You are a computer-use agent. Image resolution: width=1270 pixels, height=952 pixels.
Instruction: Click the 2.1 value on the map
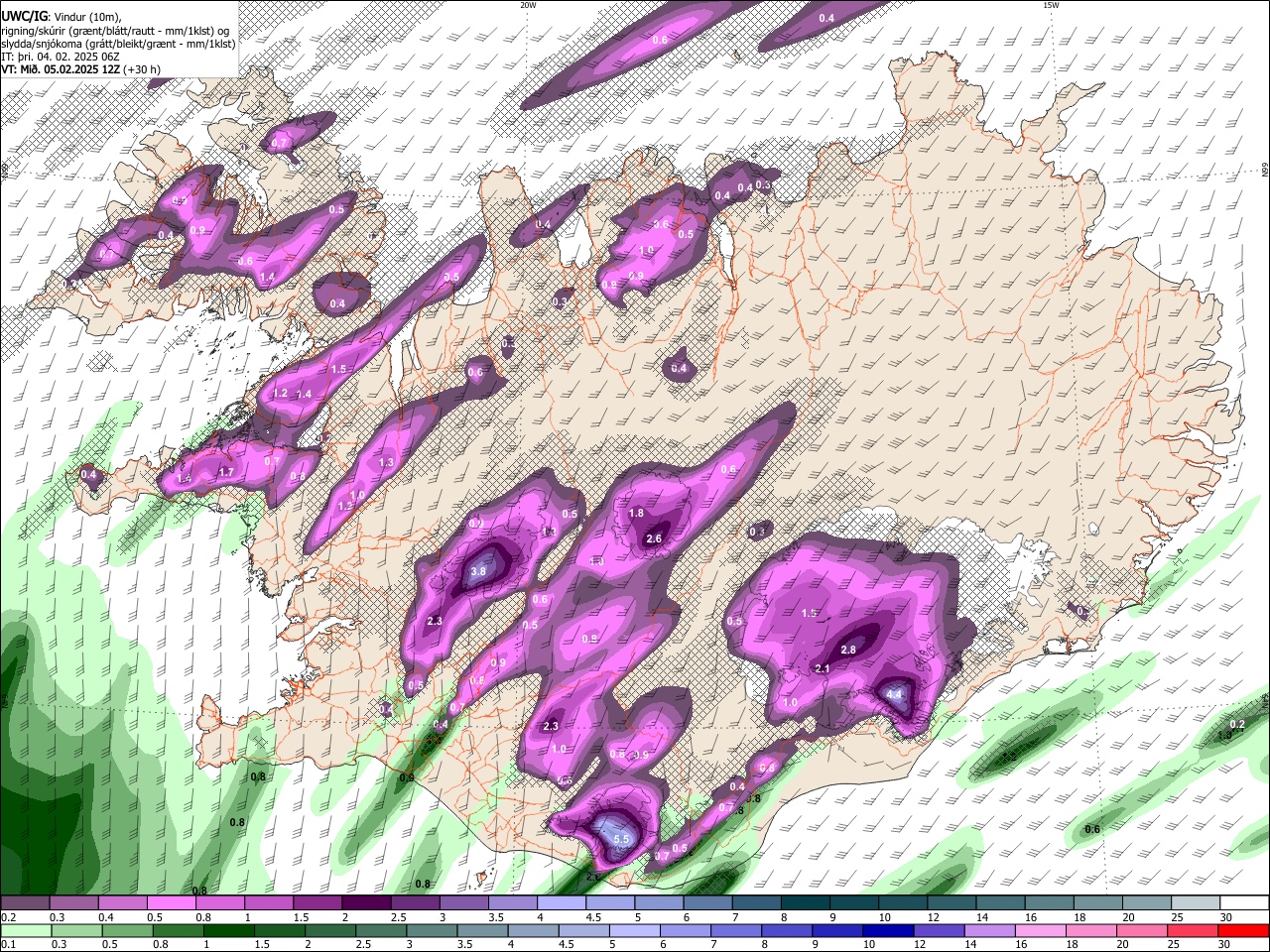pyautogui.click(x=823, y=669)
